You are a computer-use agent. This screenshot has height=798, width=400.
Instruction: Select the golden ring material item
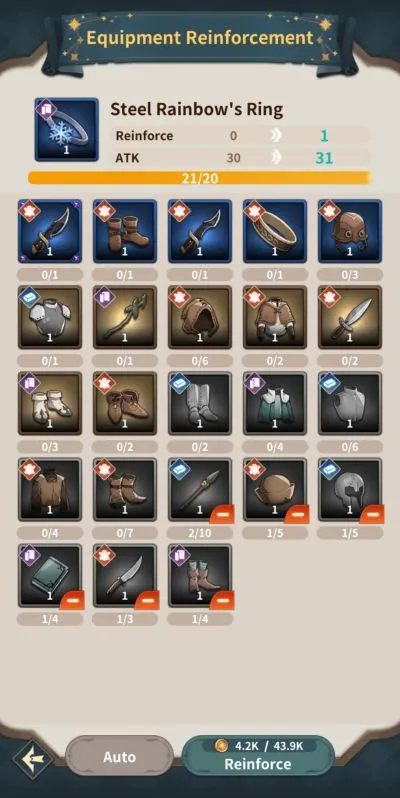coord(275,231)
